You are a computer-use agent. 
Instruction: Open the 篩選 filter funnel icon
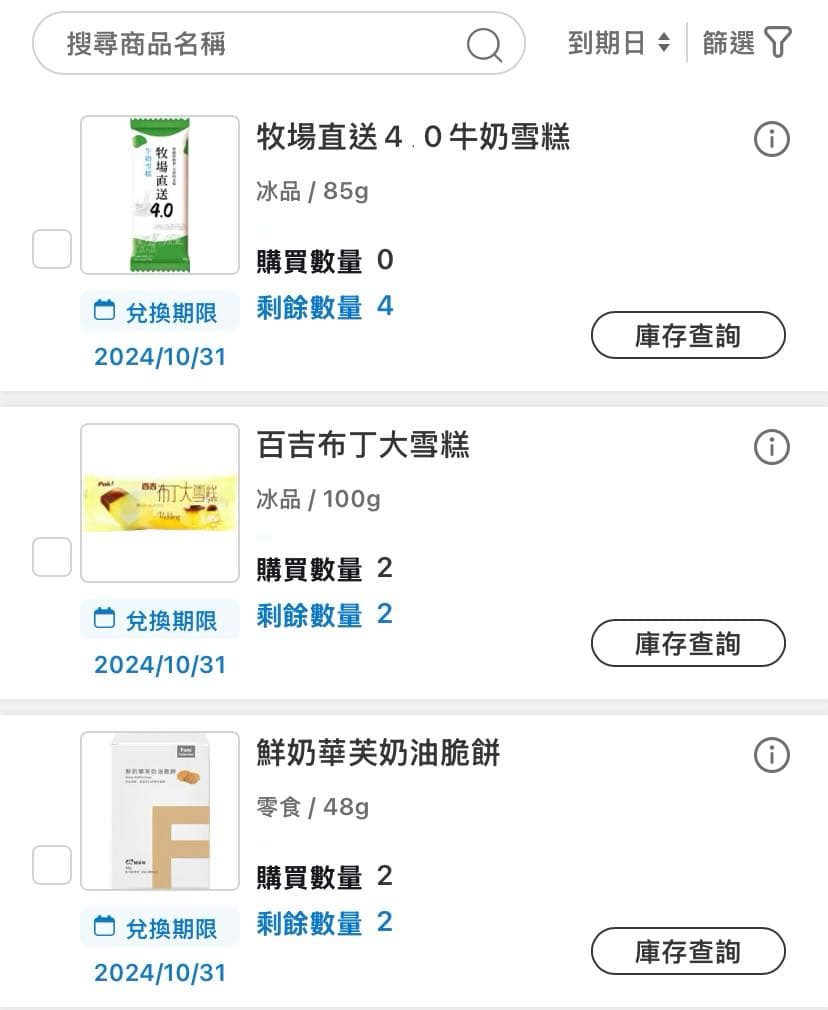pyautogui.click(x=778, y=43)
